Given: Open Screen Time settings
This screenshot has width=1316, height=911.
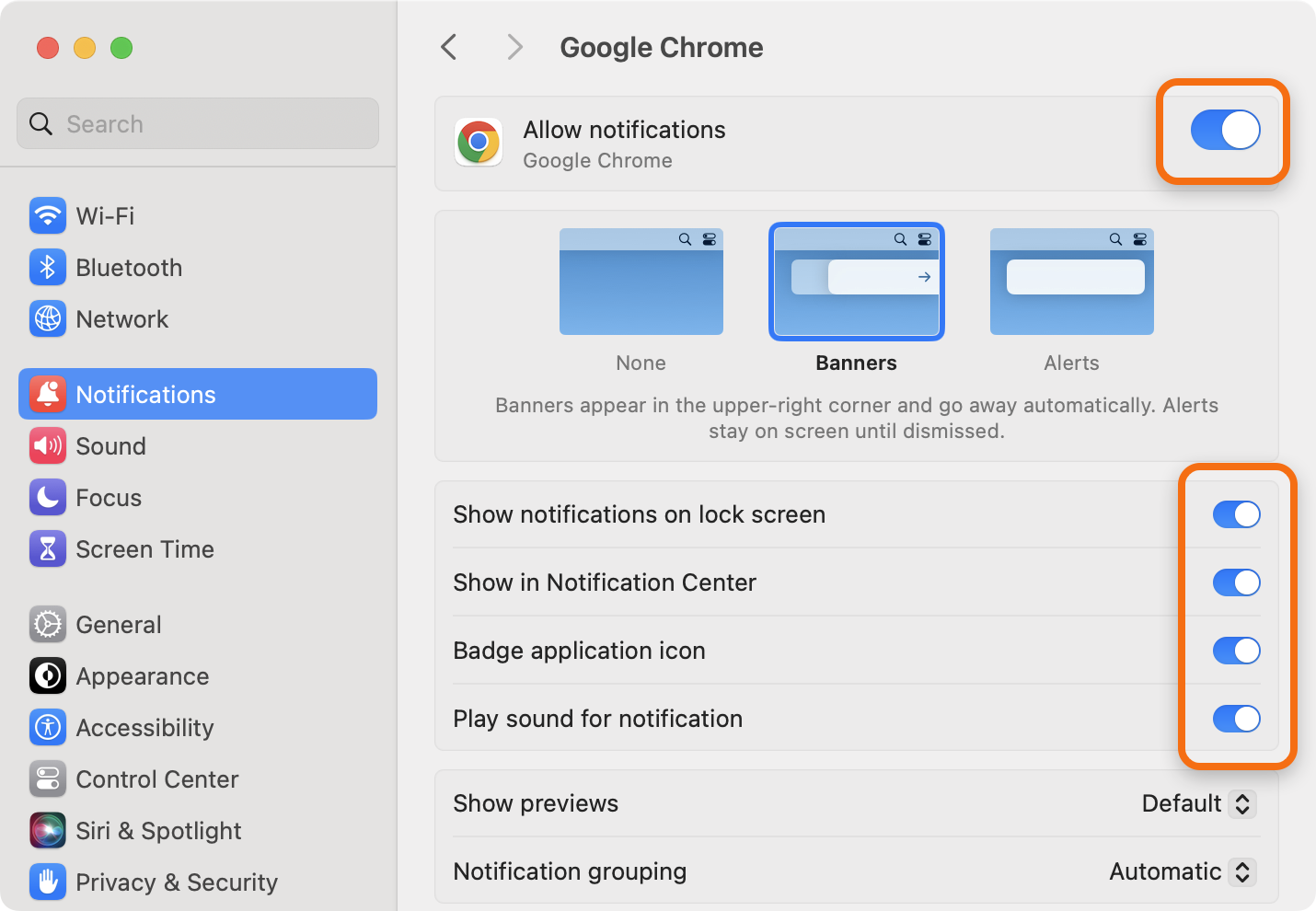Looking at the screenshot, I should (198, 549).
